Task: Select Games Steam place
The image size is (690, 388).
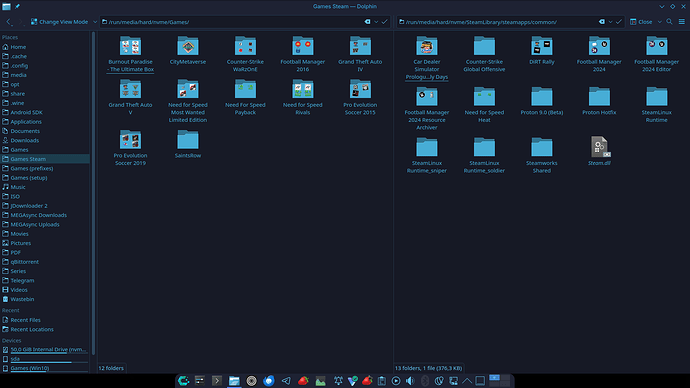Action: pyautogui.click(x=45, y=159)
